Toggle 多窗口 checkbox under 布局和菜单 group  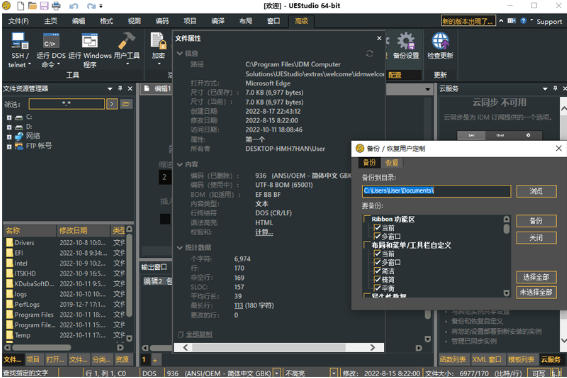377,263
